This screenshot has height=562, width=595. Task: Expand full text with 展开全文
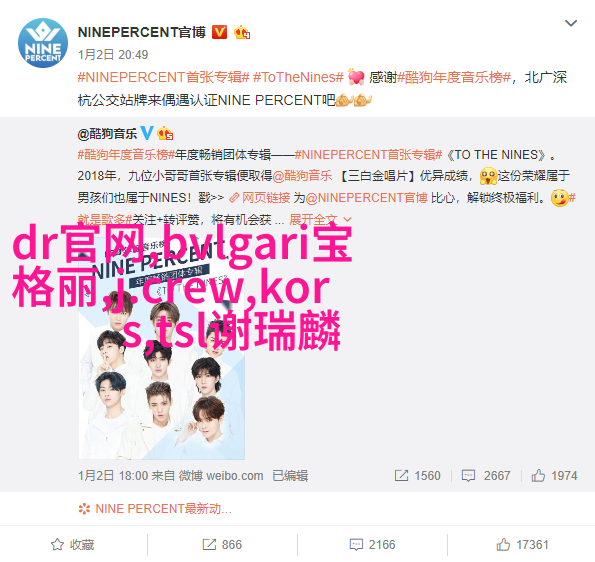tap(320, 219)
